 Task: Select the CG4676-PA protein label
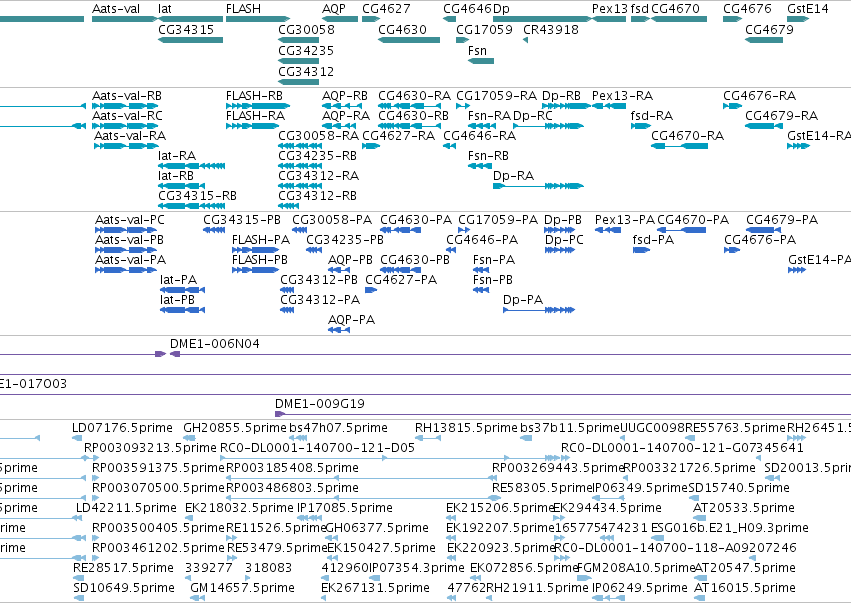pyautogui.click(x=760, y=240)
